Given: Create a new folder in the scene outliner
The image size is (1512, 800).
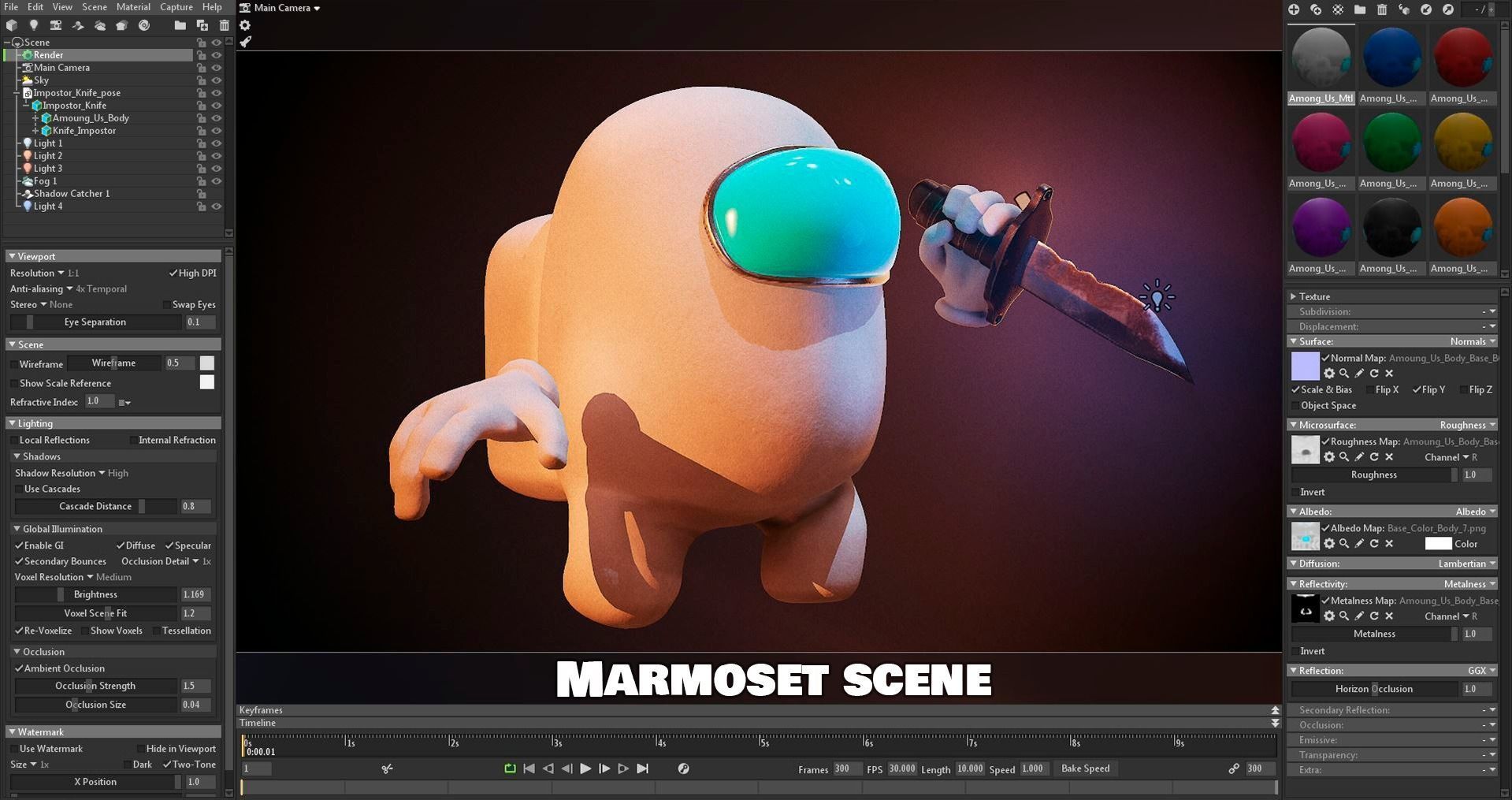Looking at the screenshot, I should 180,25.
